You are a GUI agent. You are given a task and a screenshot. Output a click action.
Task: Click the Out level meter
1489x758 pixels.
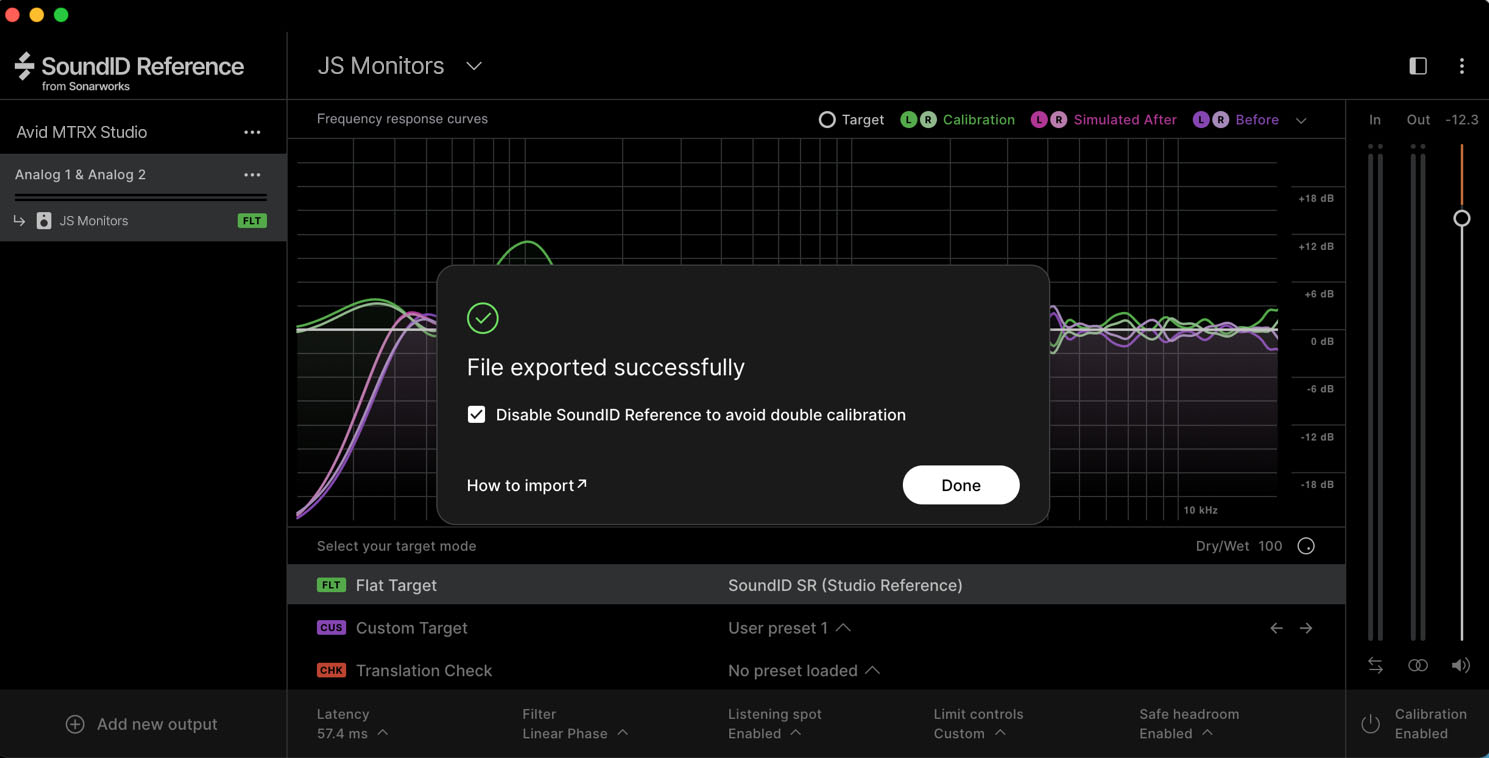point(1418,392)
